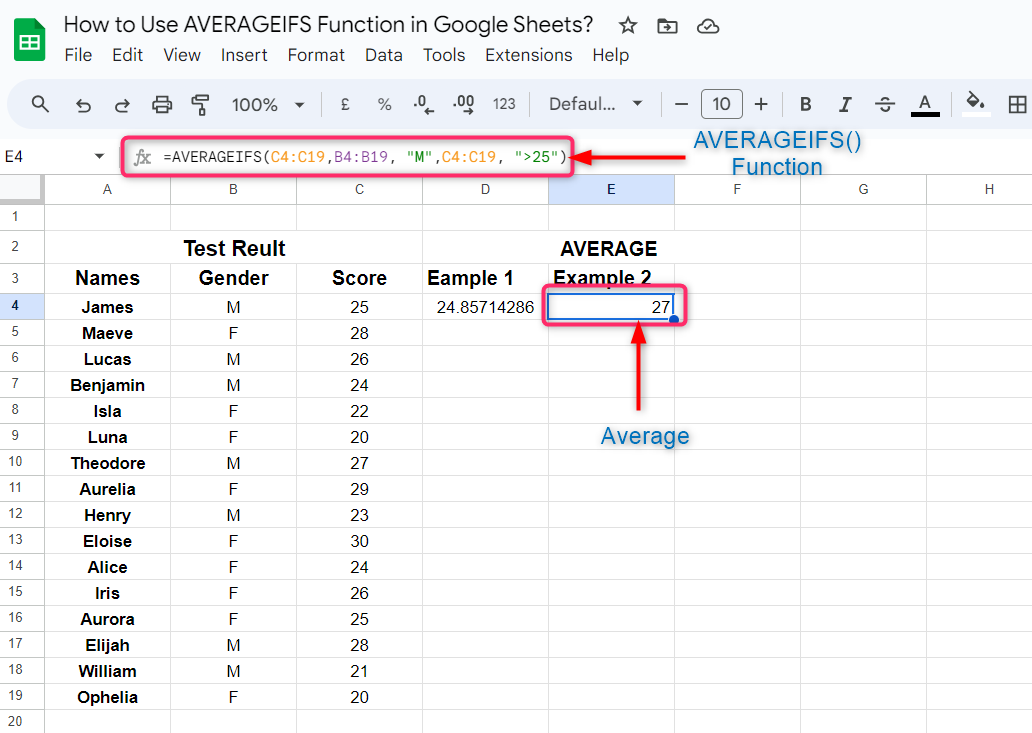Viewport: 1032px width, 733px height.
Task: Select William's gender cell
Action: coord(234,671)
